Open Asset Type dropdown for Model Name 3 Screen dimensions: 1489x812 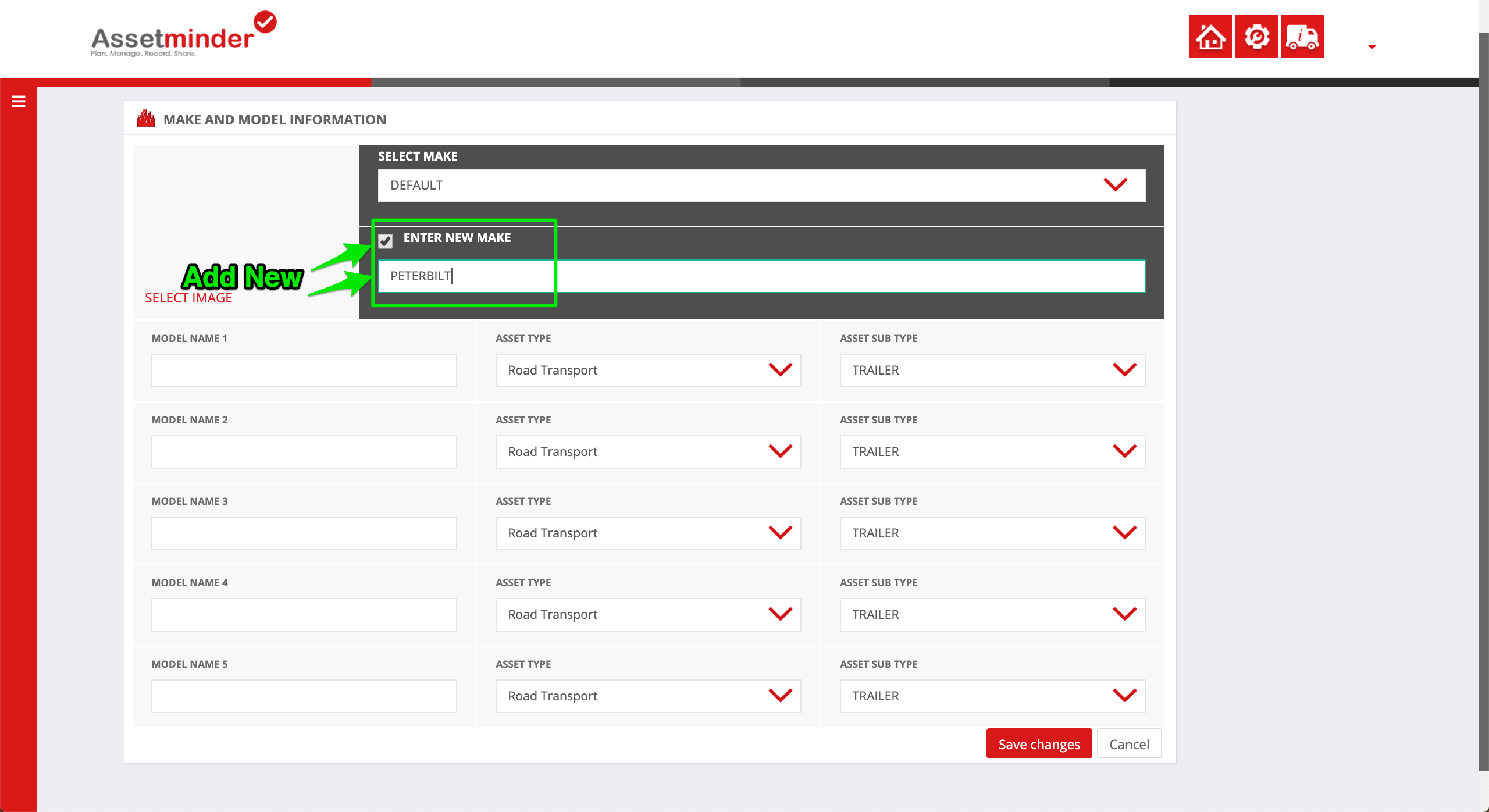point(648,533)
